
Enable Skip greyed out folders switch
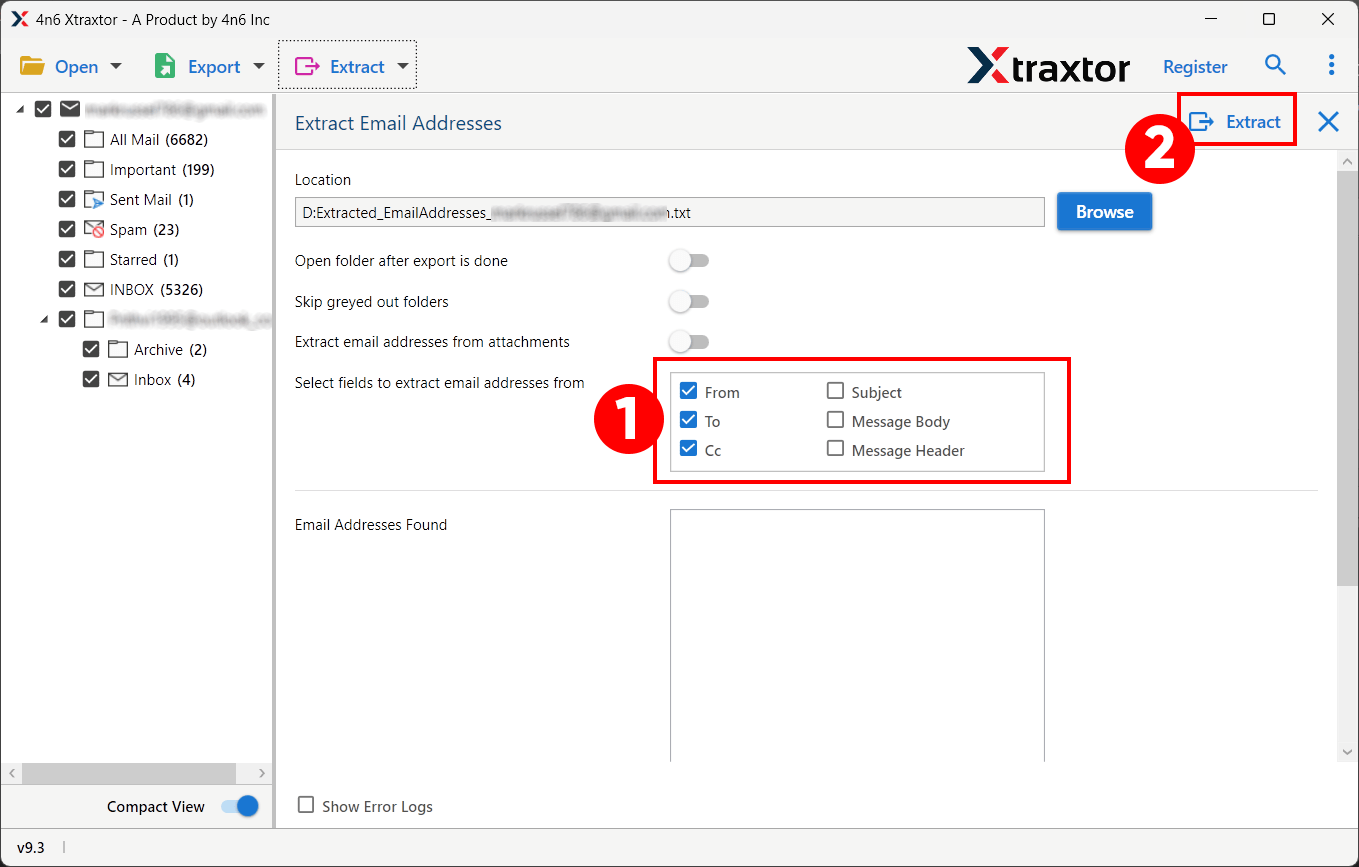[689, 302]
